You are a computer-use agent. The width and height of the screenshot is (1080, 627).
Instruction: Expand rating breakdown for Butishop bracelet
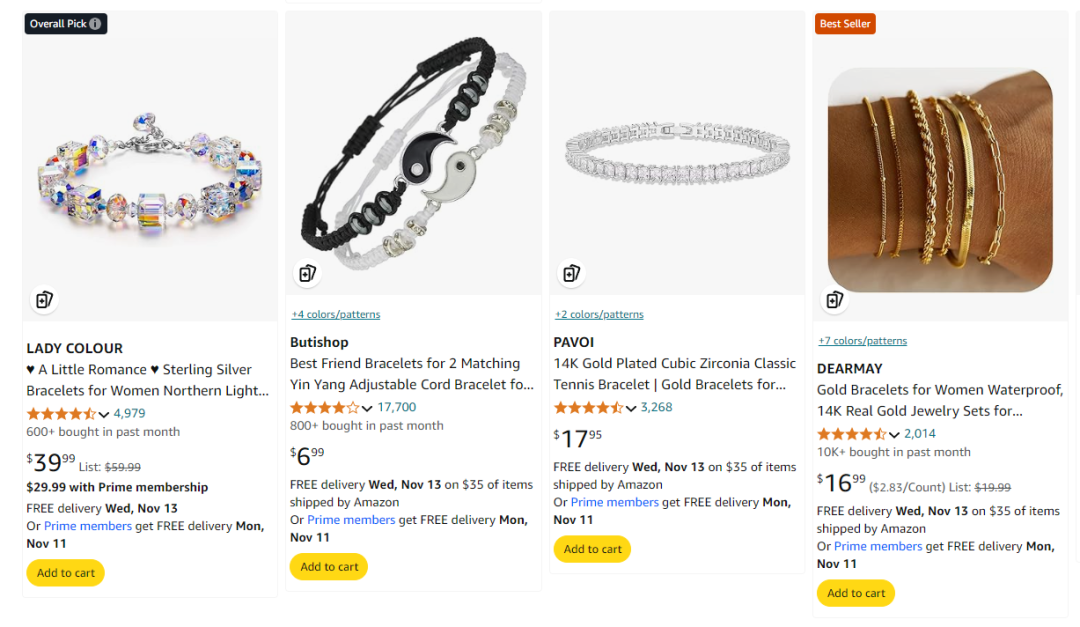pyautogui.click(x=367, y=408)
